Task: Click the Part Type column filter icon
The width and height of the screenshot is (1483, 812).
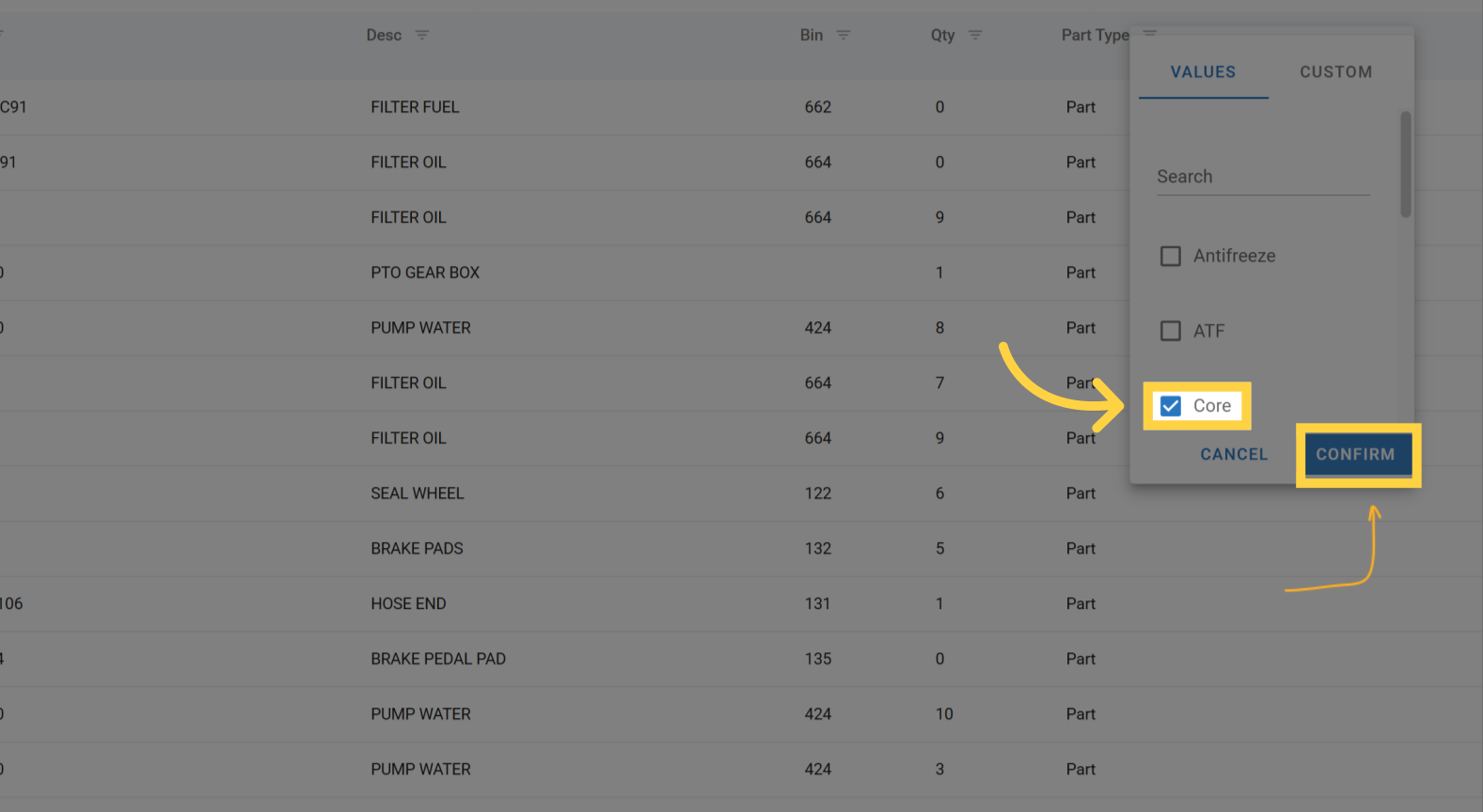Action: [x=1149, y=33]
